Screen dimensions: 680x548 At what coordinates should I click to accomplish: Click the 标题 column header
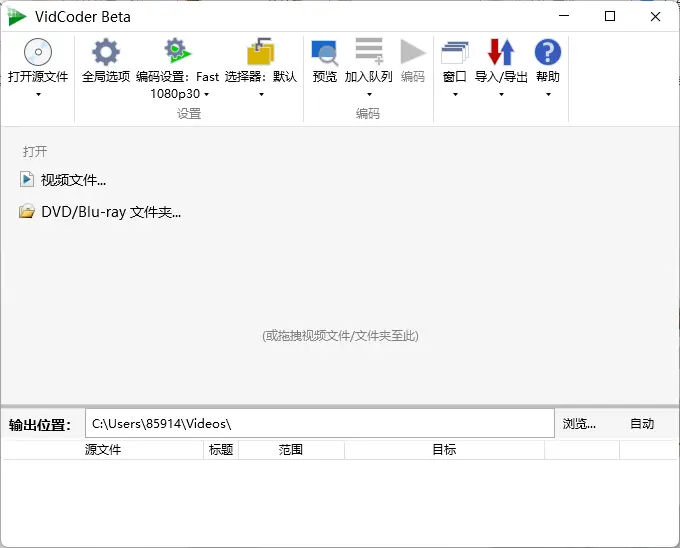(221, 450)
